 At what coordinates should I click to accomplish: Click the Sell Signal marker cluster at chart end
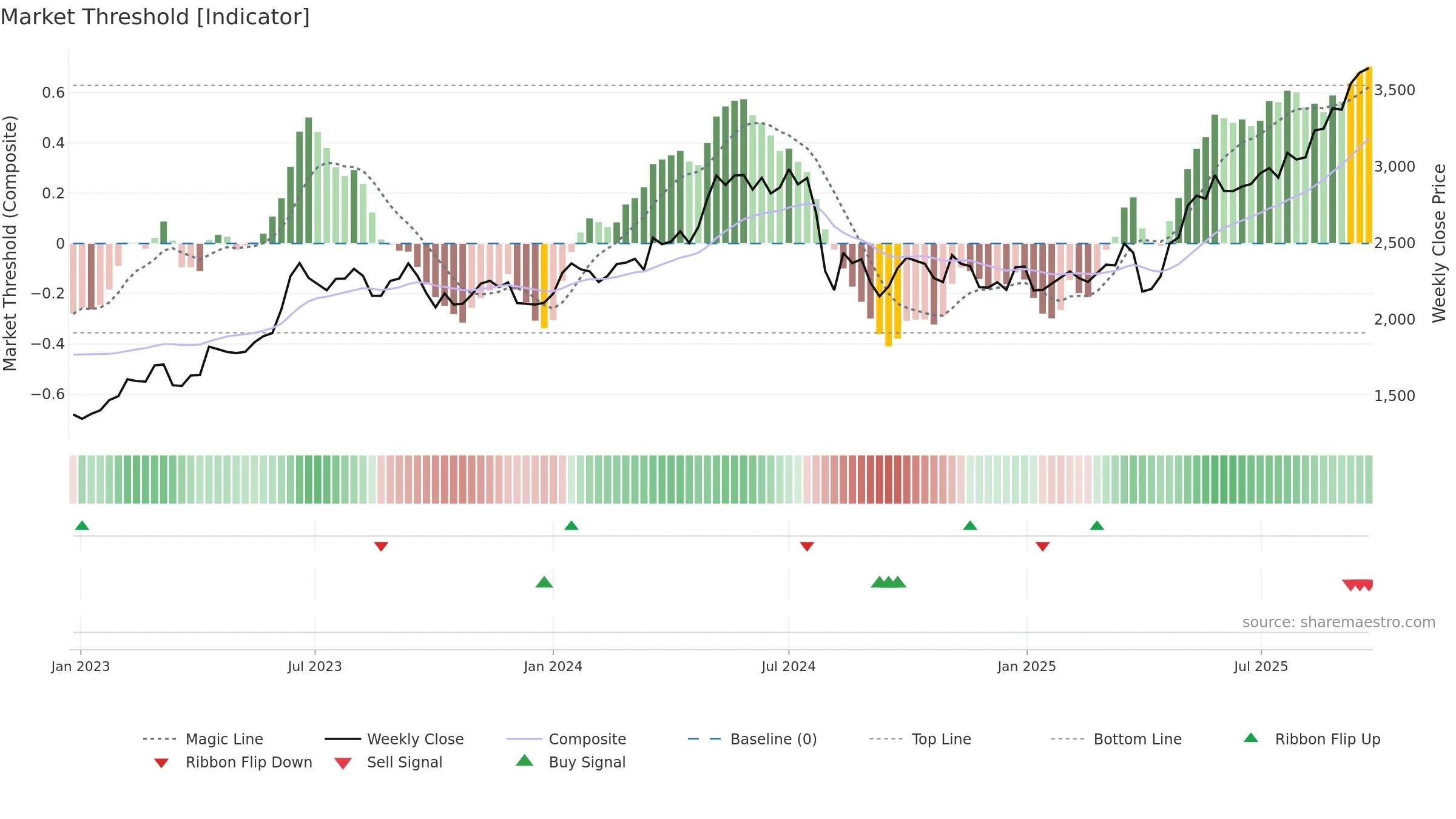(x=1359, y=585)
